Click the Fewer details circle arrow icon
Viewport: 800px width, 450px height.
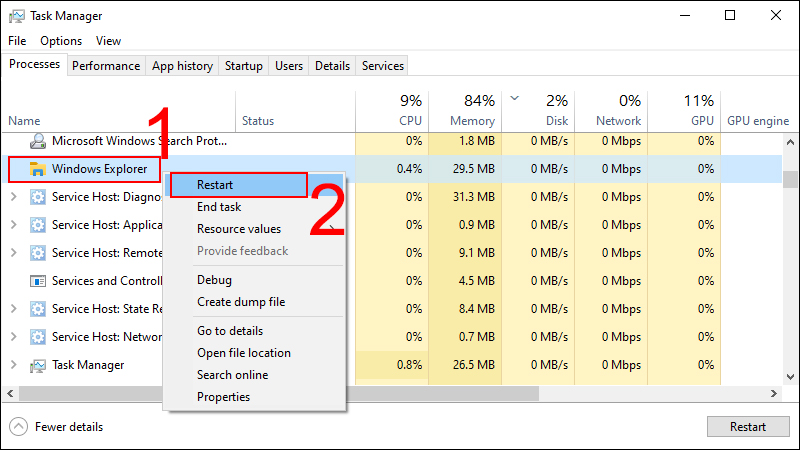[18, 427]
